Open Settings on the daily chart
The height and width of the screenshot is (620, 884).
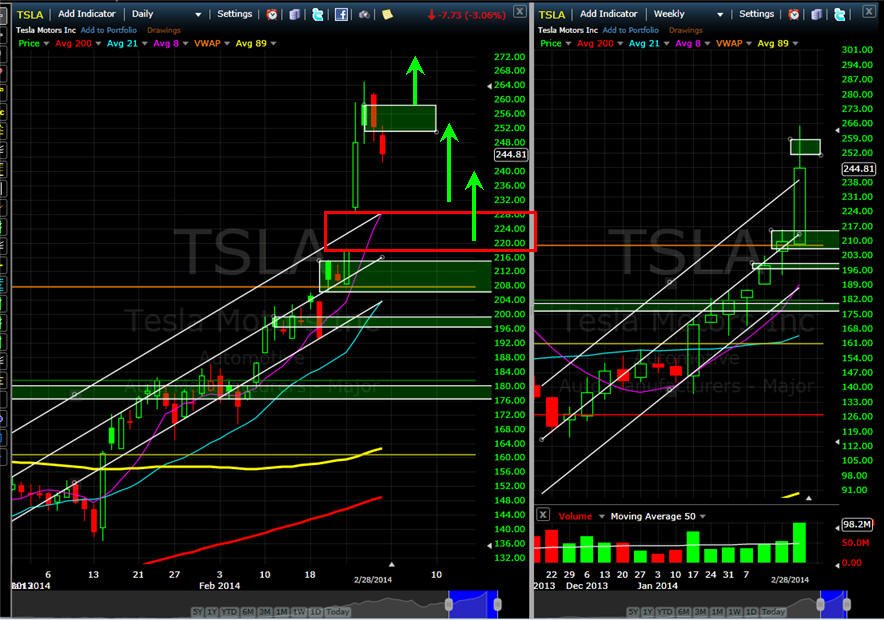[x=235, y=14]
